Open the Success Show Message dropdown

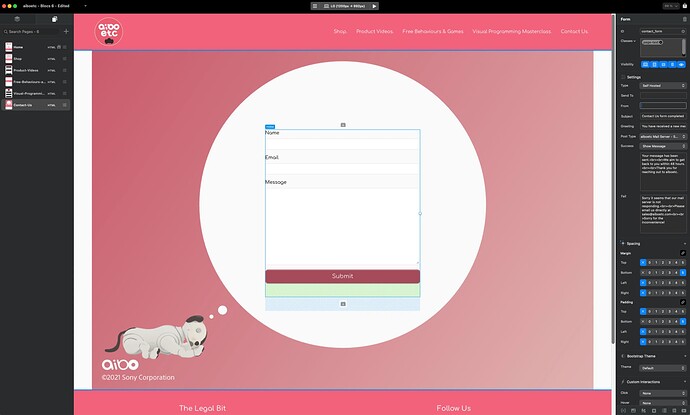[x=663, y=146]
